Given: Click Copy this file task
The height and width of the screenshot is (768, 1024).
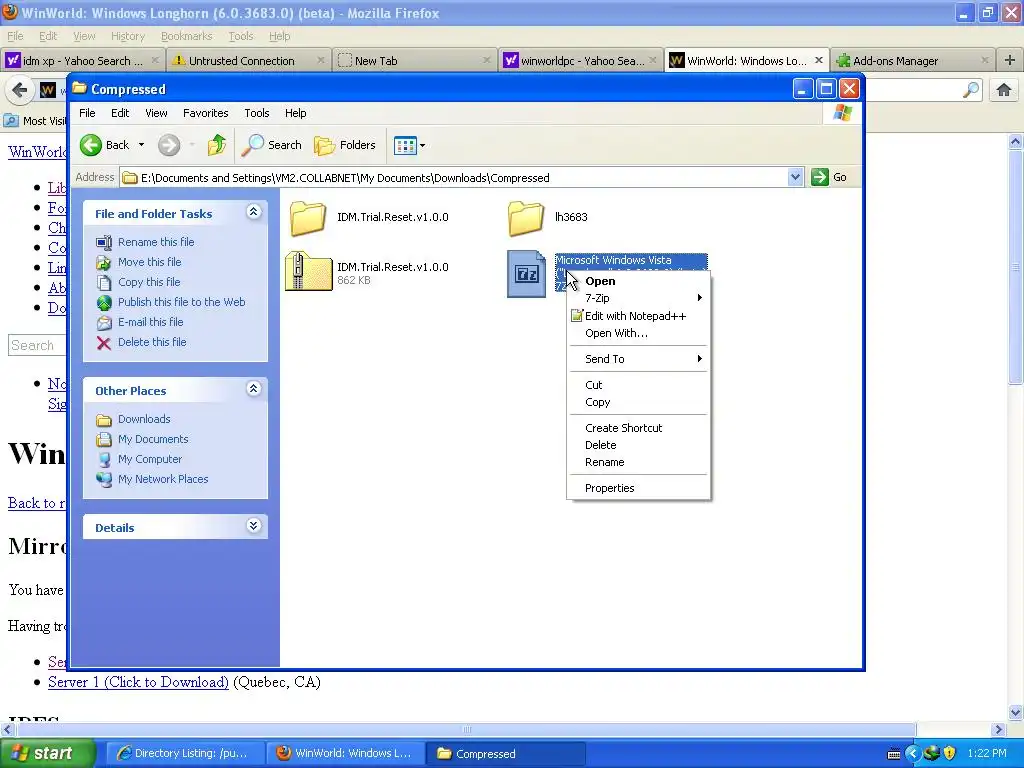Looking at the screenshot, I should (149, 282).
